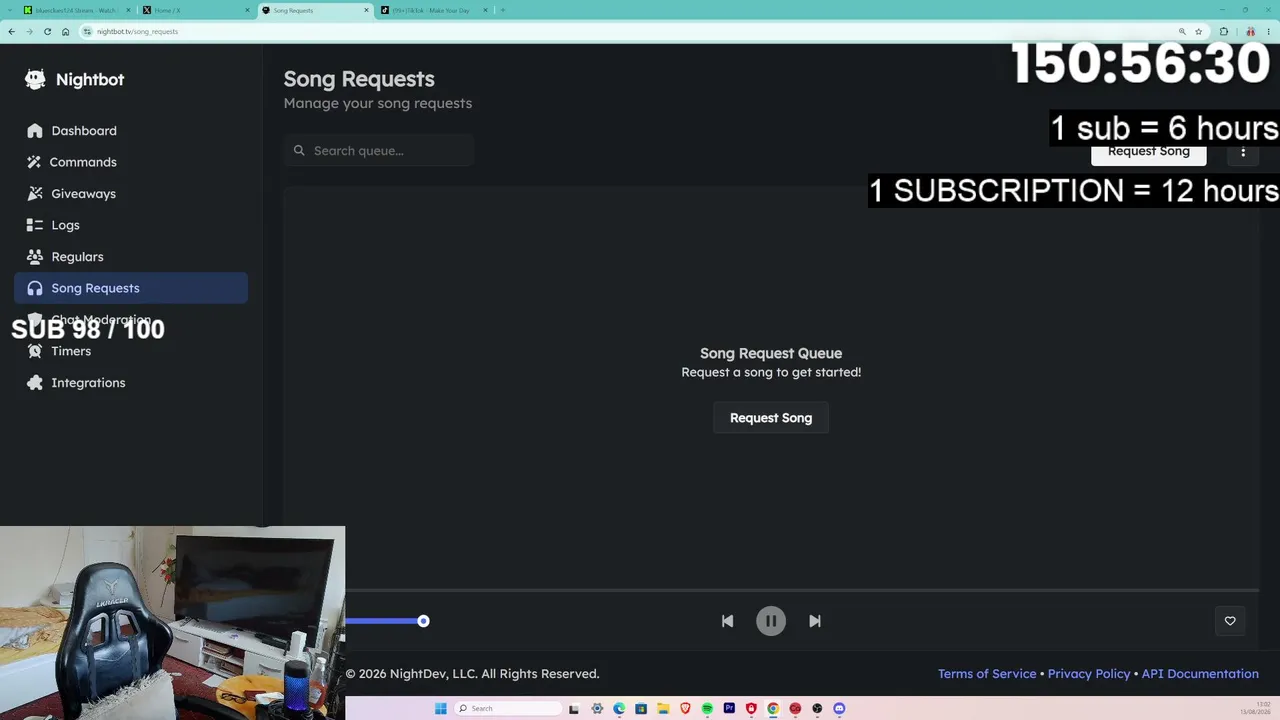Image resolution: width=1280 pixels, height=720 pixels.
Task: Open the browser profile avatar
Action: tap(1251, 32)
